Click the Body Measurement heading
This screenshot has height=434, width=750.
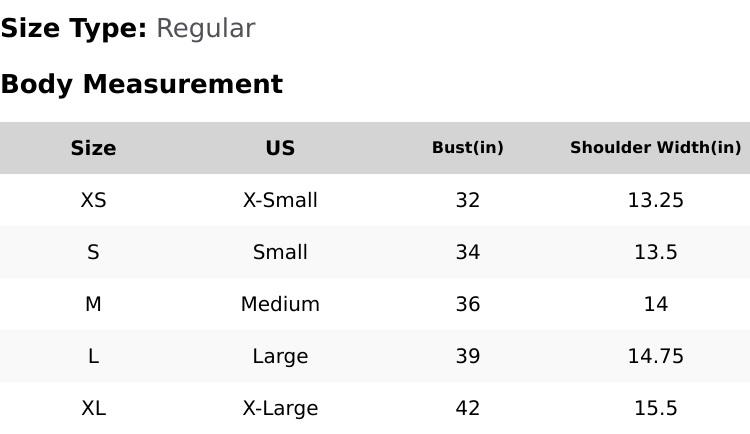[141, 84]
